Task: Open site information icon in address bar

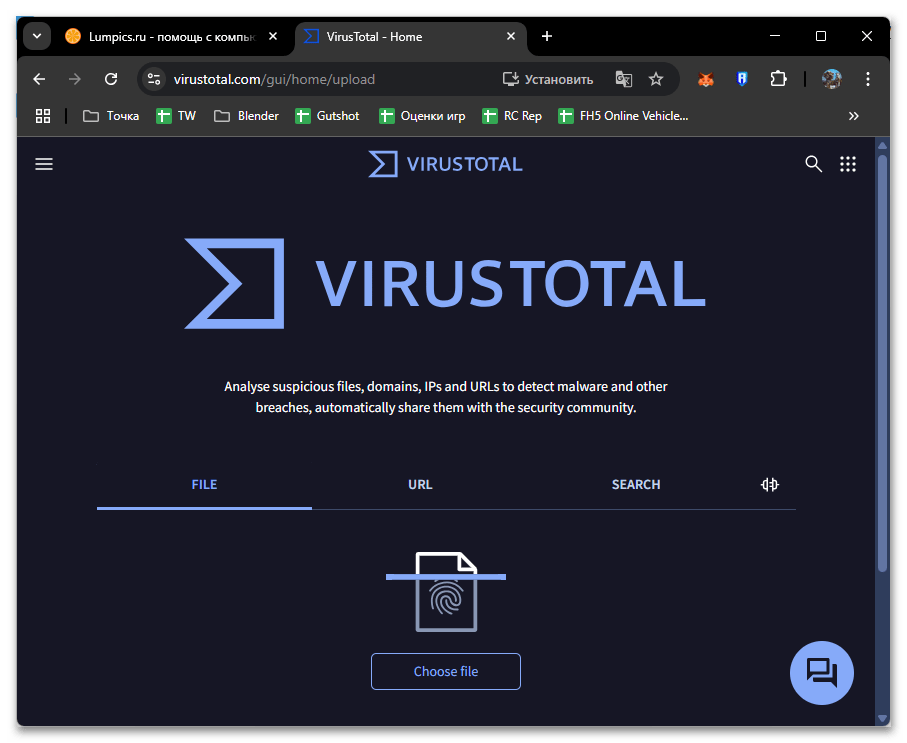Action: pyautogui.click(x=154, y=79)
